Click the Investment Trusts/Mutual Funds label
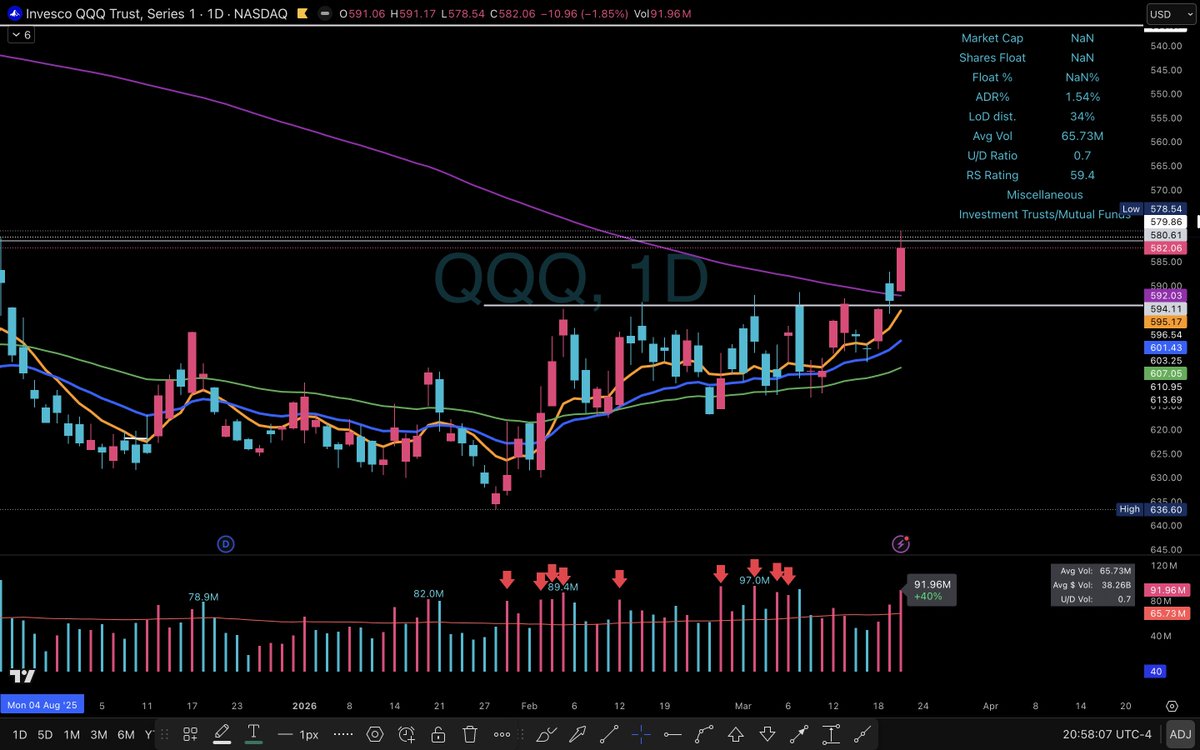 click(1044, 214)
